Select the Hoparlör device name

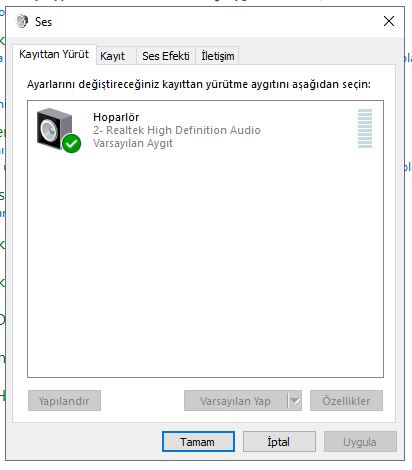click(x=116, y=117)
